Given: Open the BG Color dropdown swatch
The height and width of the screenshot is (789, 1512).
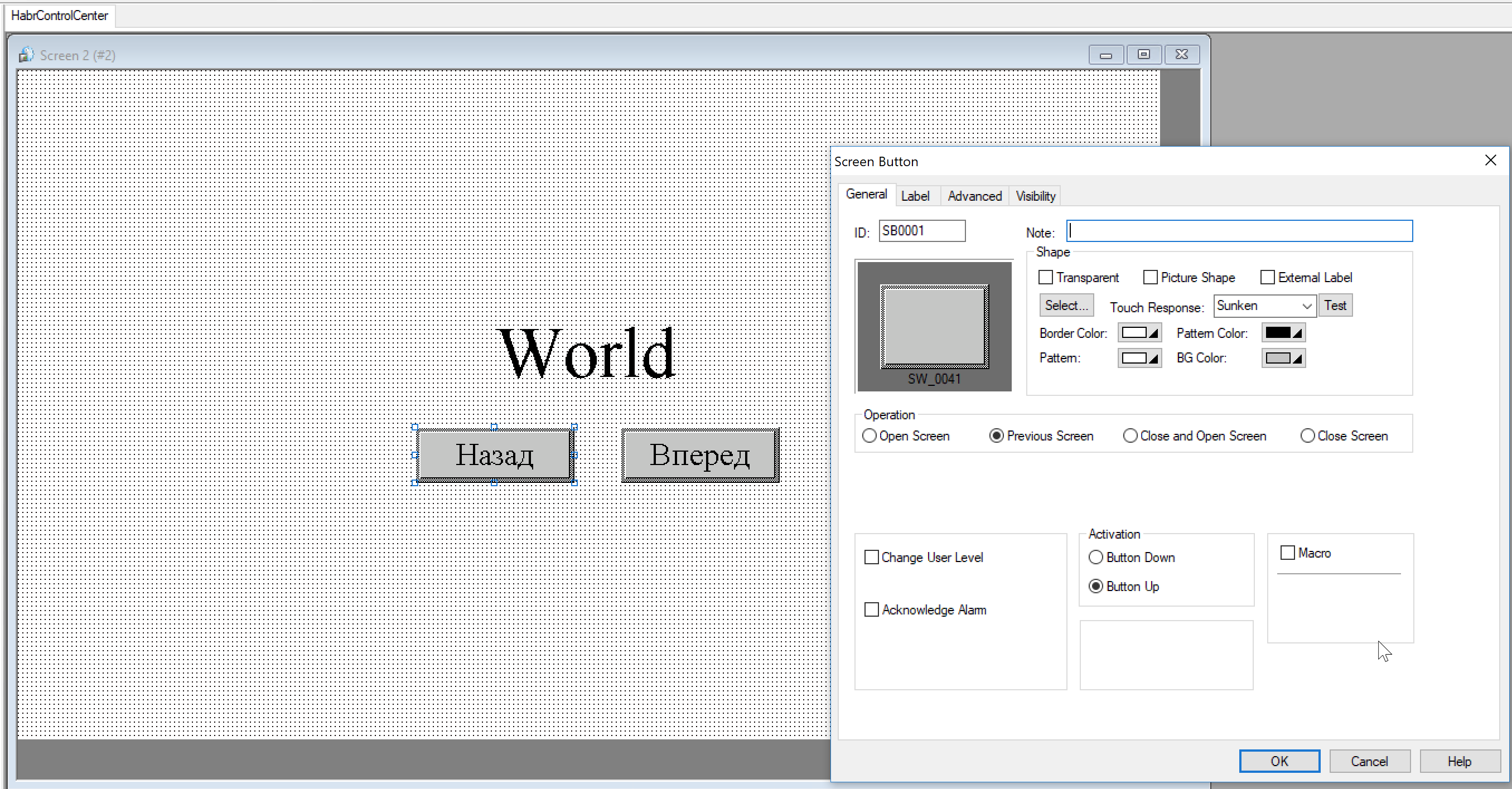Looking at the screenshot, I should click(x=1283, y=358).
